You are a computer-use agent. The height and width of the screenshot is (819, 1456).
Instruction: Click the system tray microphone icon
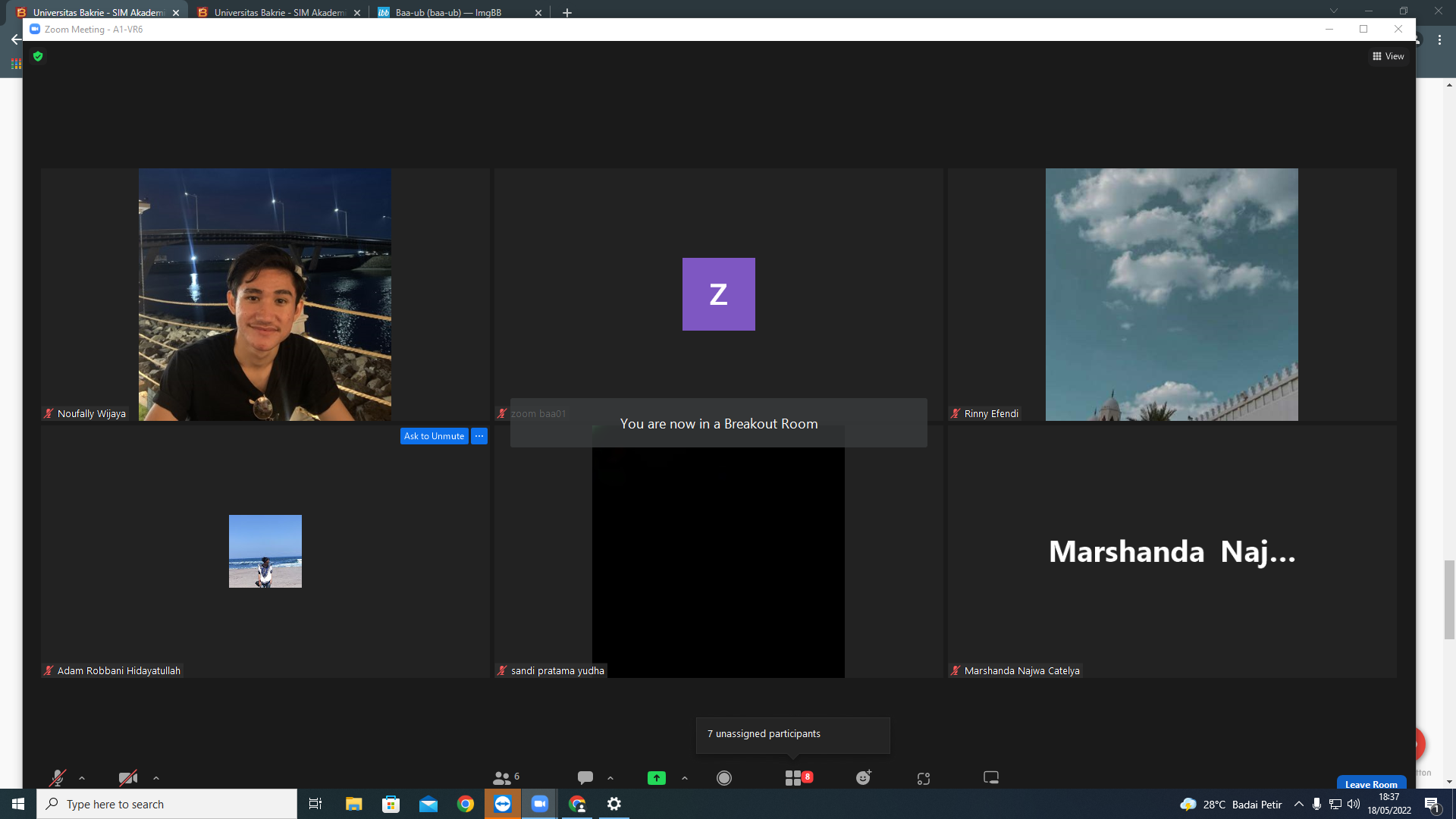[1317, 804]
